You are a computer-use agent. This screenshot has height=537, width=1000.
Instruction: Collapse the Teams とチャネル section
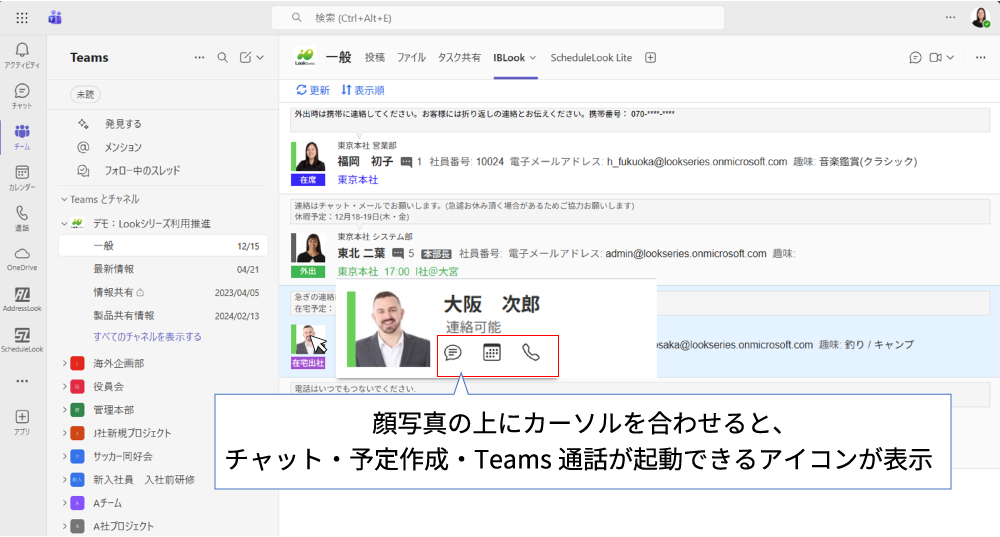pyautogui.click(x=64, y=199)
